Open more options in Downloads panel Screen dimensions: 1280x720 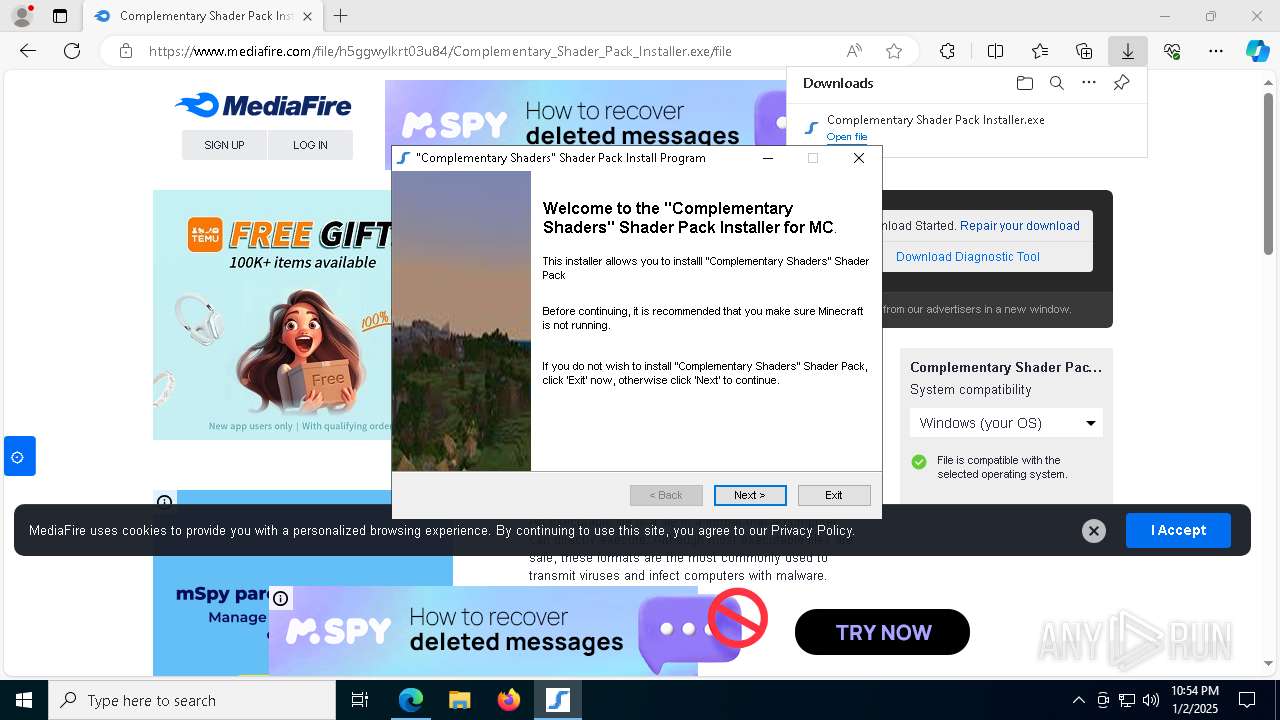click(x=1089, y=83)
